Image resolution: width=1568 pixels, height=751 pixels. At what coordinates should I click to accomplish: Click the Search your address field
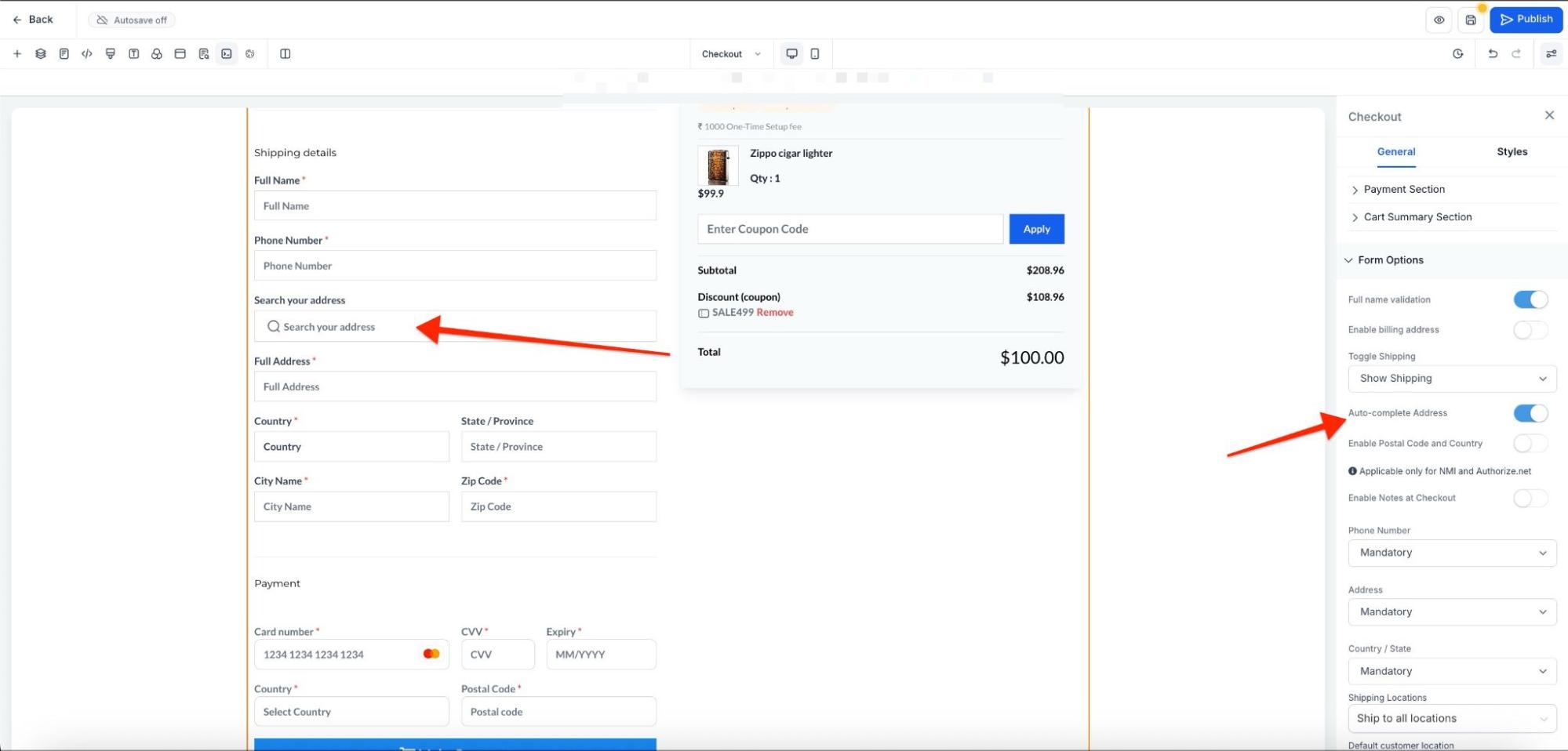(455, 327)
